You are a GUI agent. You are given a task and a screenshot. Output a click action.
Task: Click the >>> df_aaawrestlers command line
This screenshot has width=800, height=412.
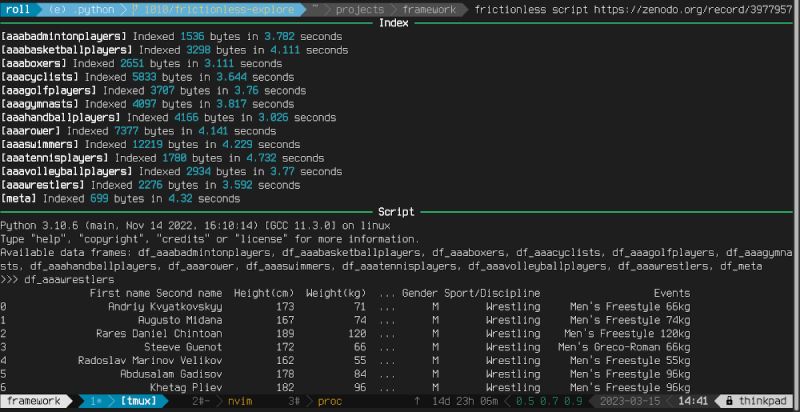[x=57, y=279]
